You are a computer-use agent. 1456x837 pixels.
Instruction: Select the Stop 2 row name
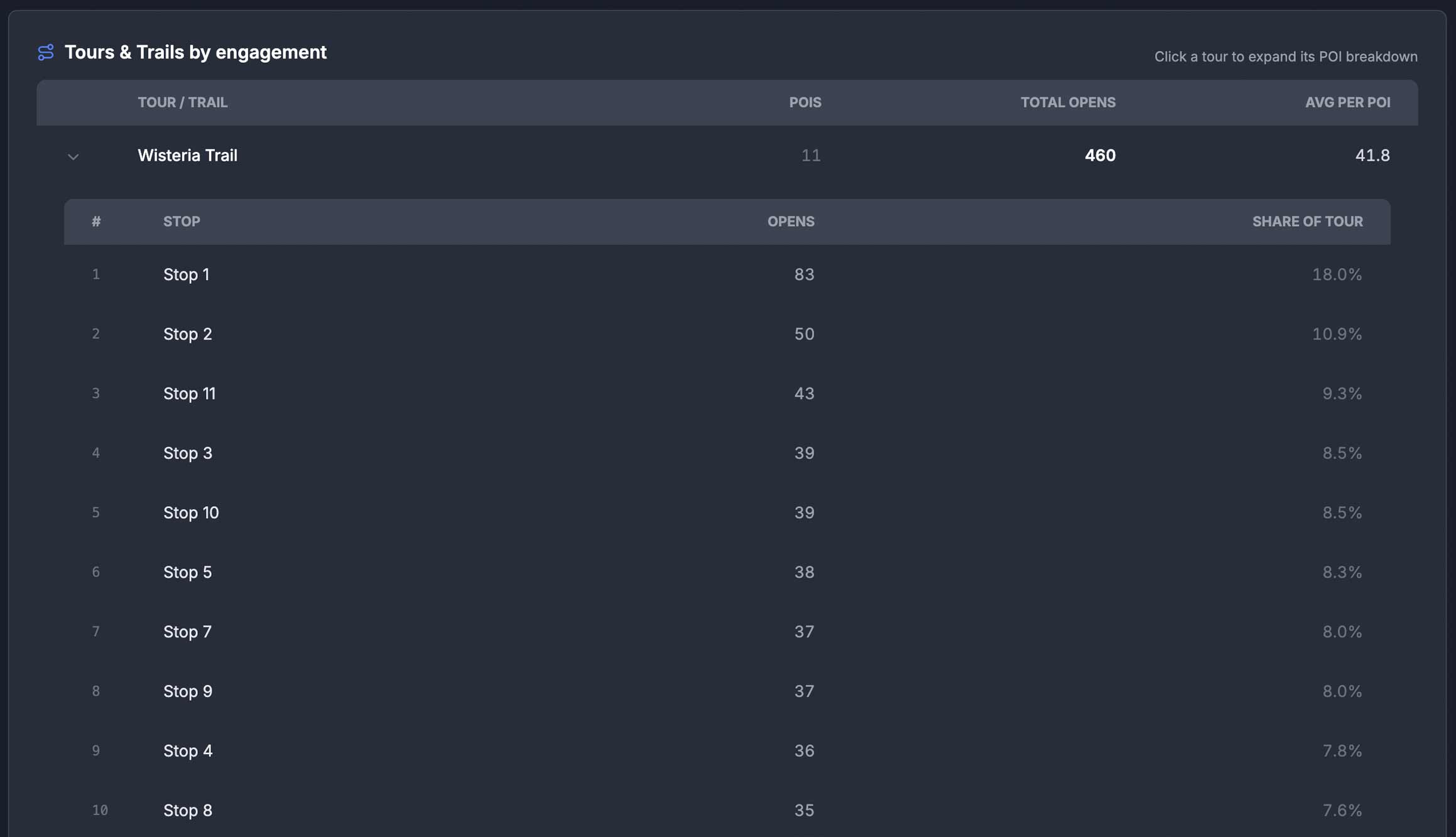[187, 334]
